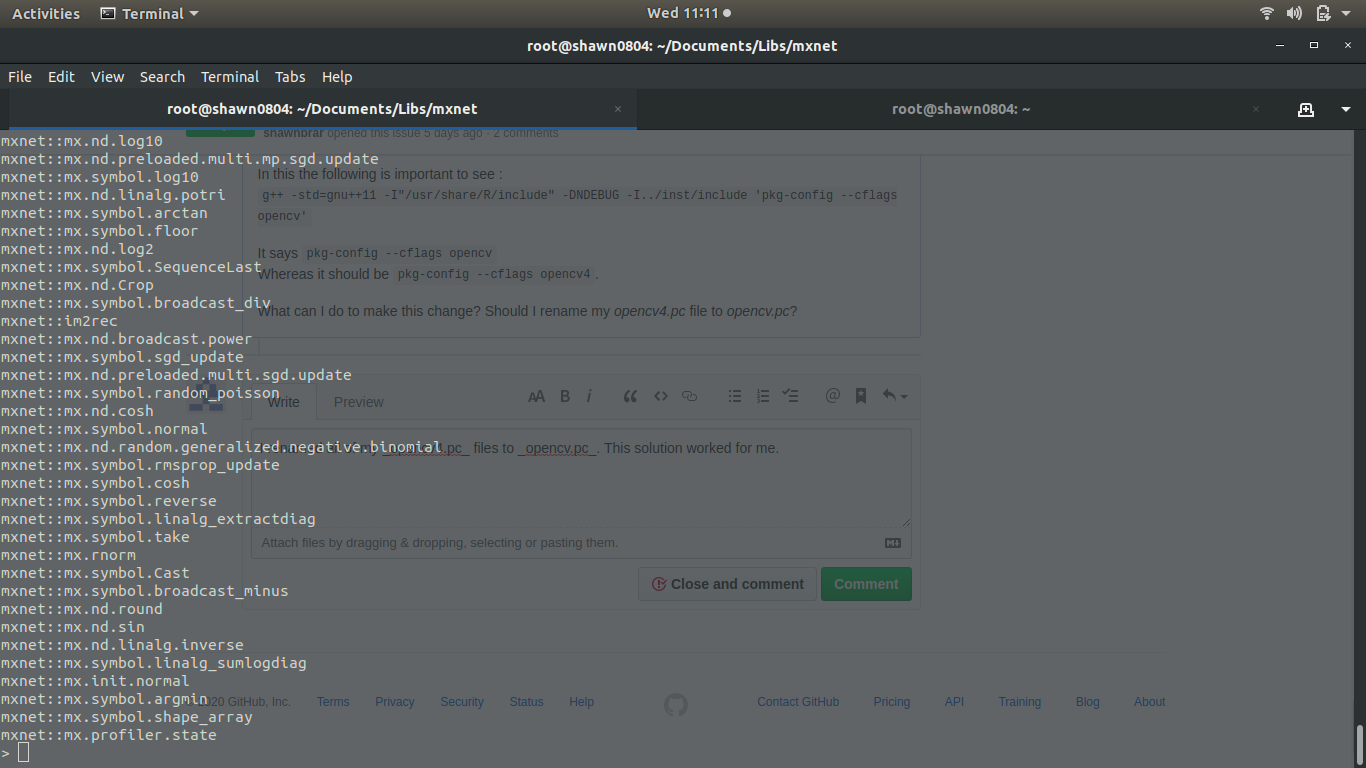1366x768 pixels.
Task: Apply bold formatting in the comment toolbar
Action: [564, 396]
